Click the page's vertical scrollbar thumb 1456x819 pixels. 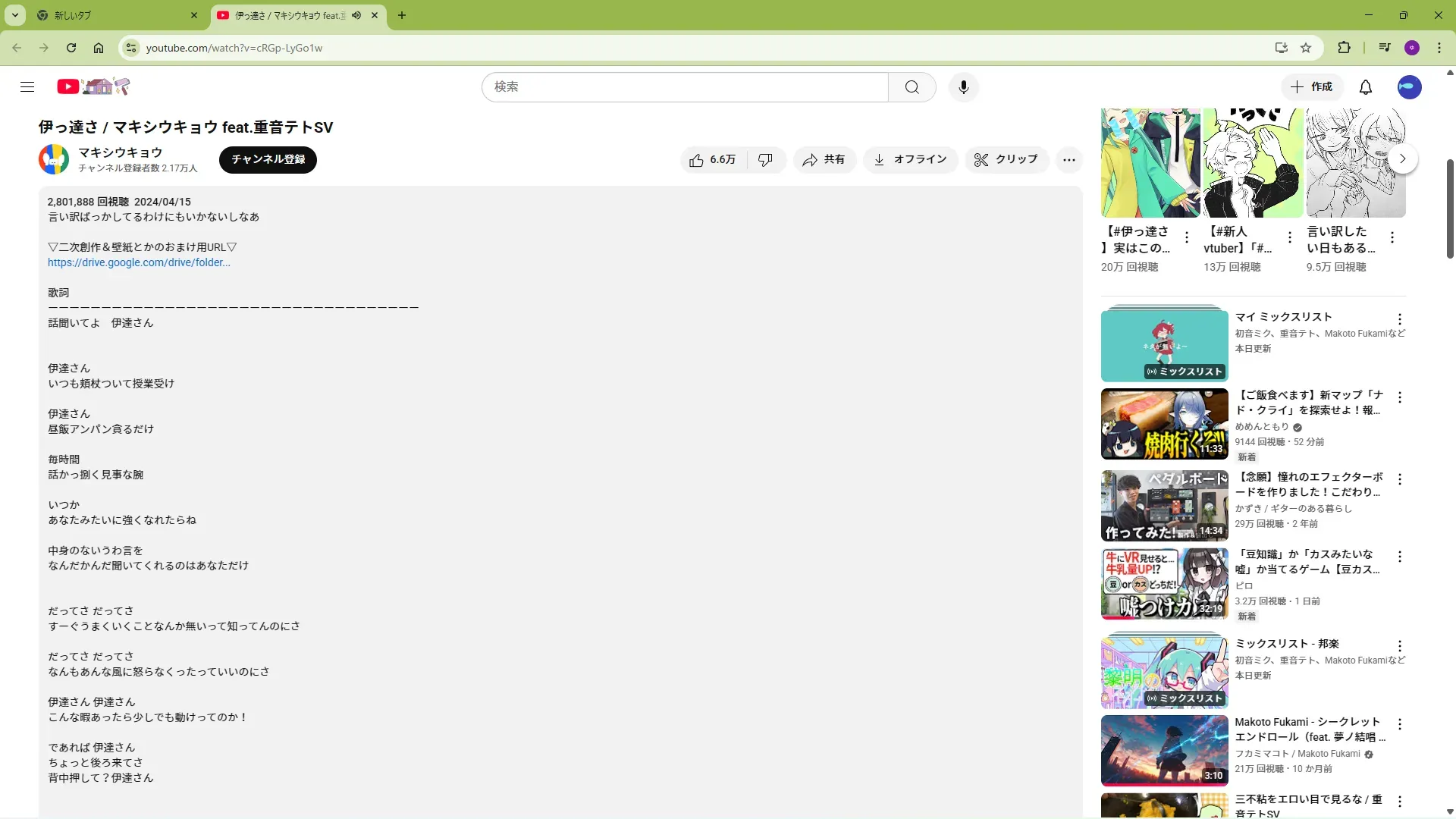[x=1450, y=209]
